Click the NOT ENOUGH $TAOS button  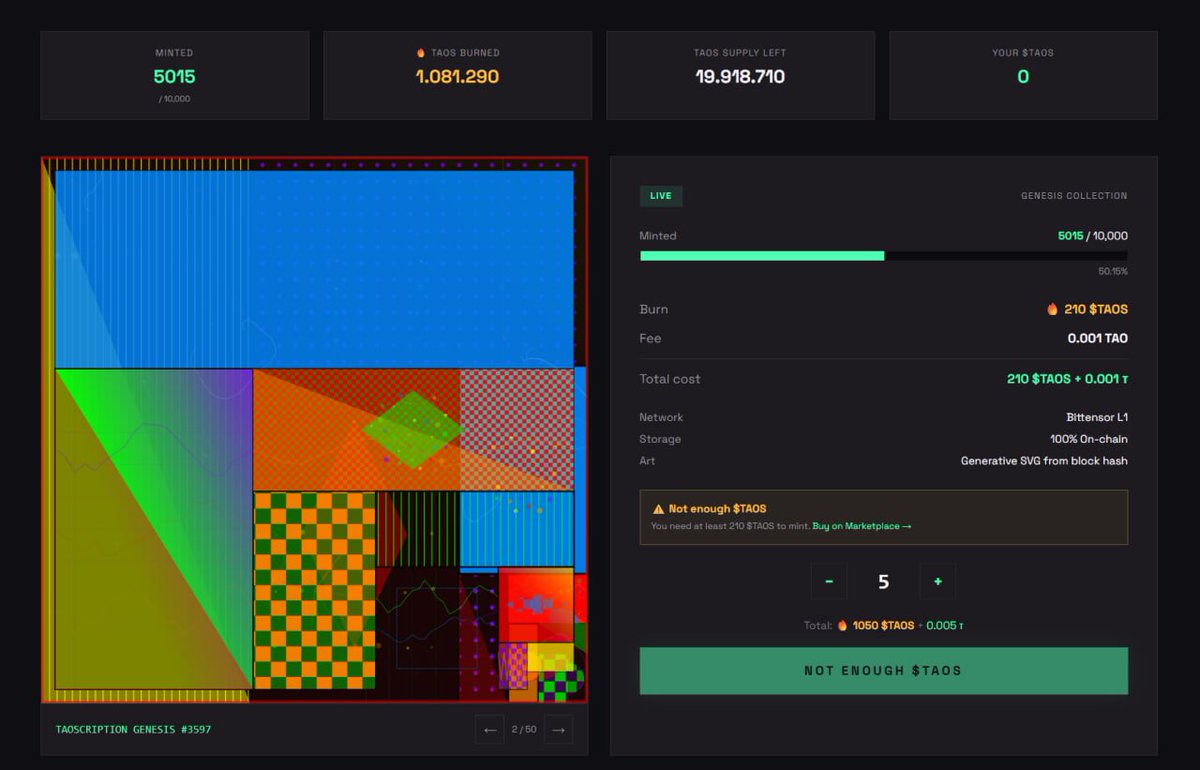pyautogui.click(x=883, y=671)
